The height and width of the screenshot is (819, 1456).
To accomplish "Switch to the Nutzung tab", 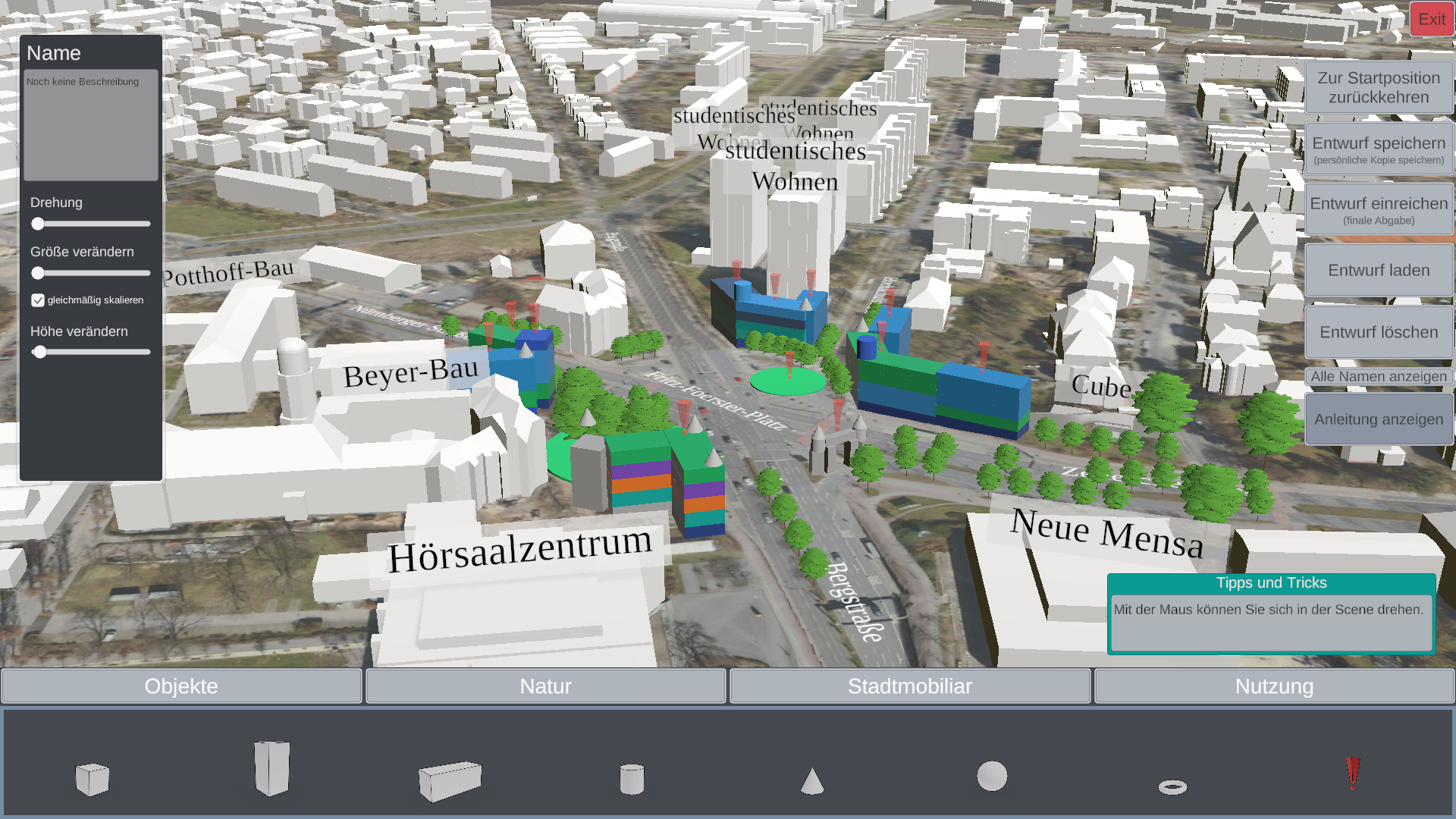I will pyautogui.click(x=1274, y=686).
